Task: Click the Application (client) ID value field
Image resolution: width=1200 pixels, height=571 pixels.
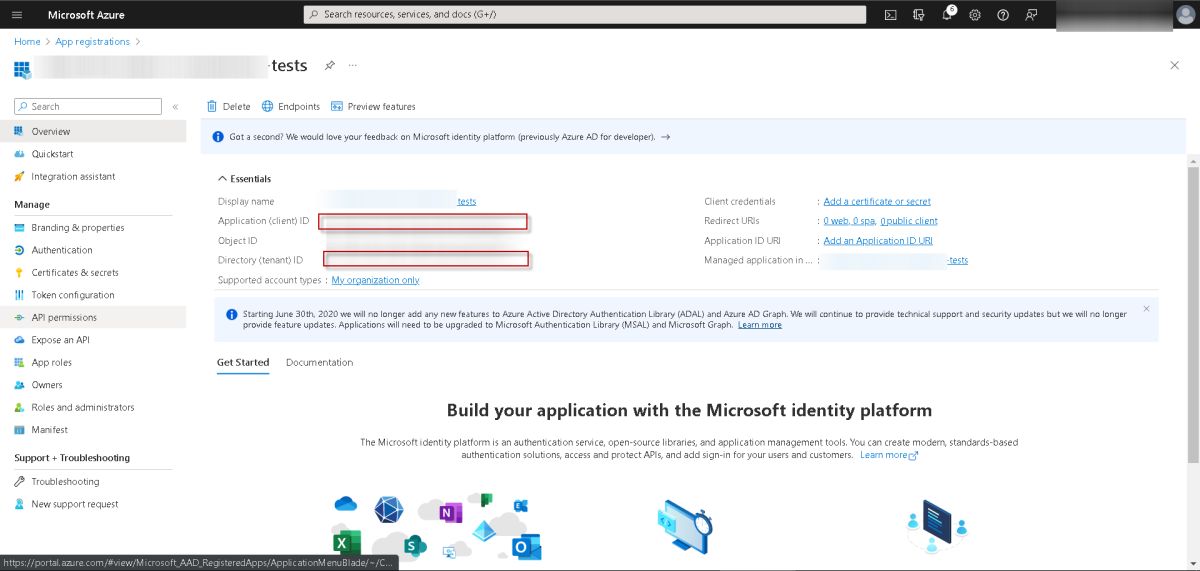Action: pyautogui.click(x=423, y=221)
